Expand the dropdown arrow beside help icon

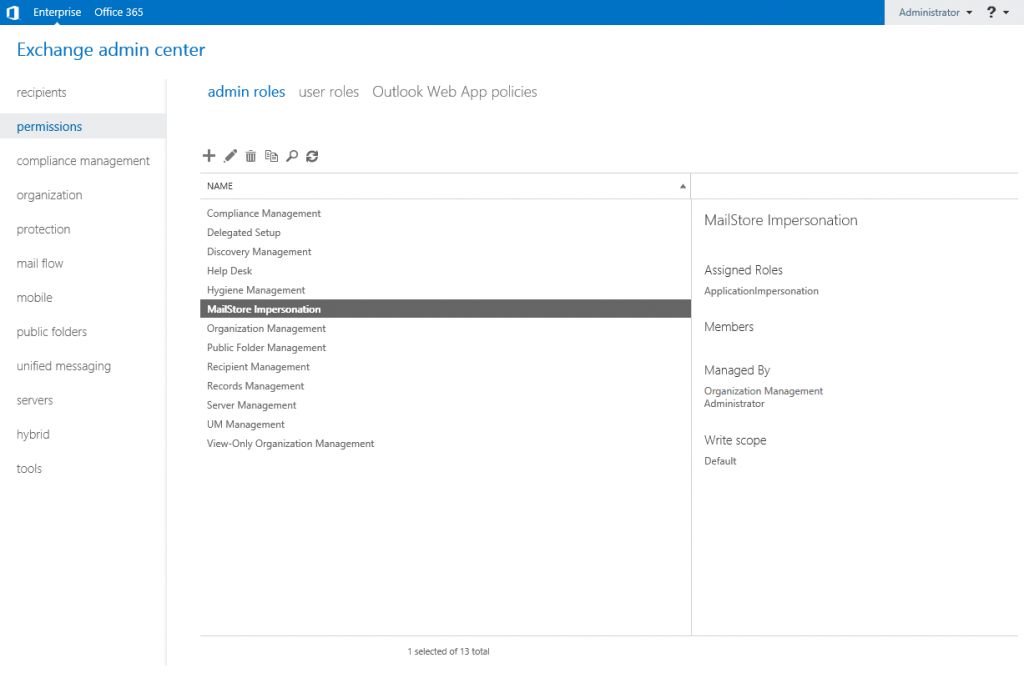point(1006,12)
